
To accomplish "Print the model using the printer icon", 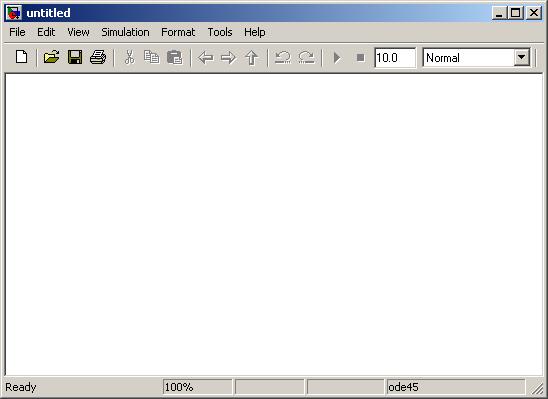I will [x=98, y=57].
